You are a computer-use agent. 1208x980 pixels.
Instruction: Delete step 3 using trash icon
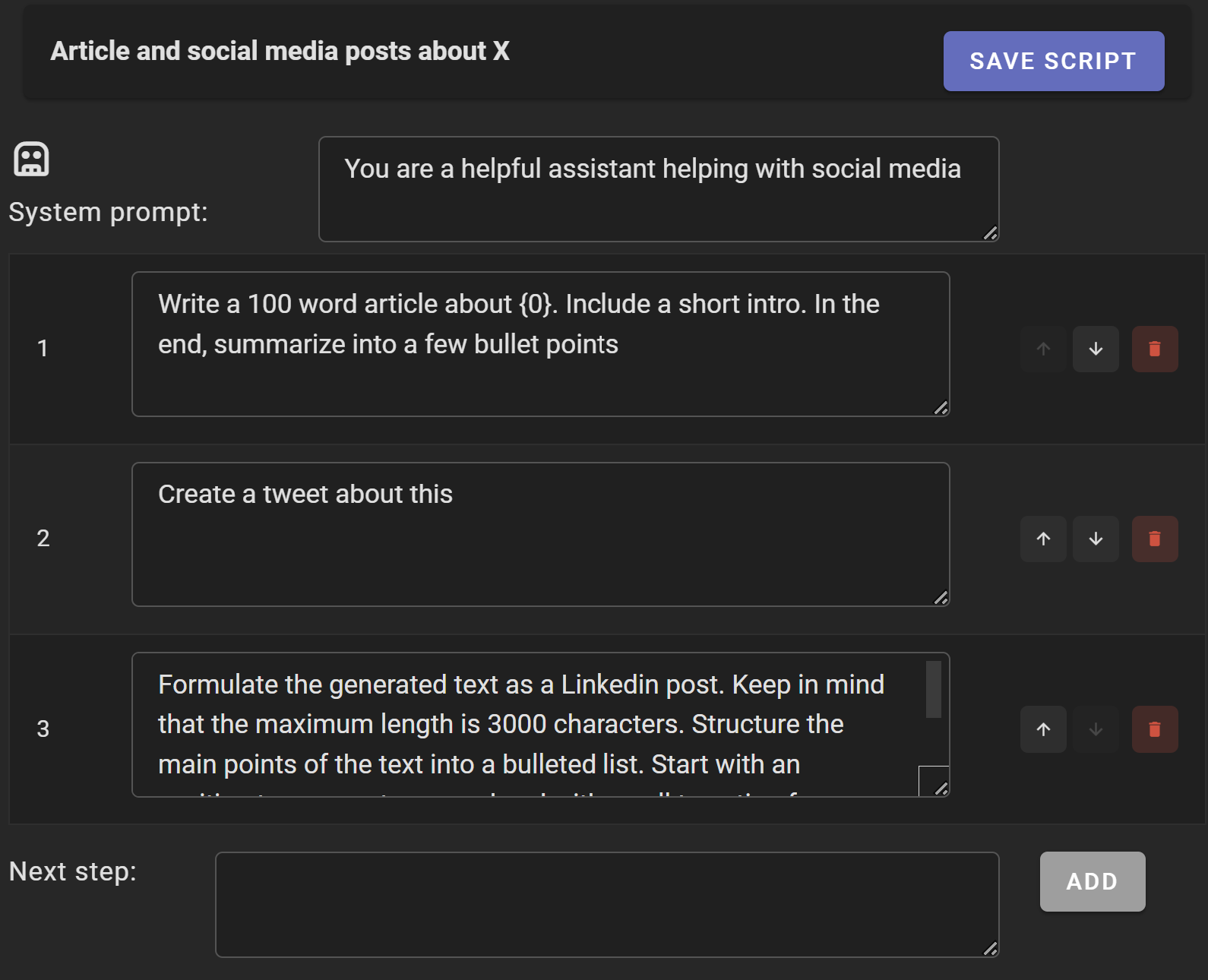(1155, 729)
